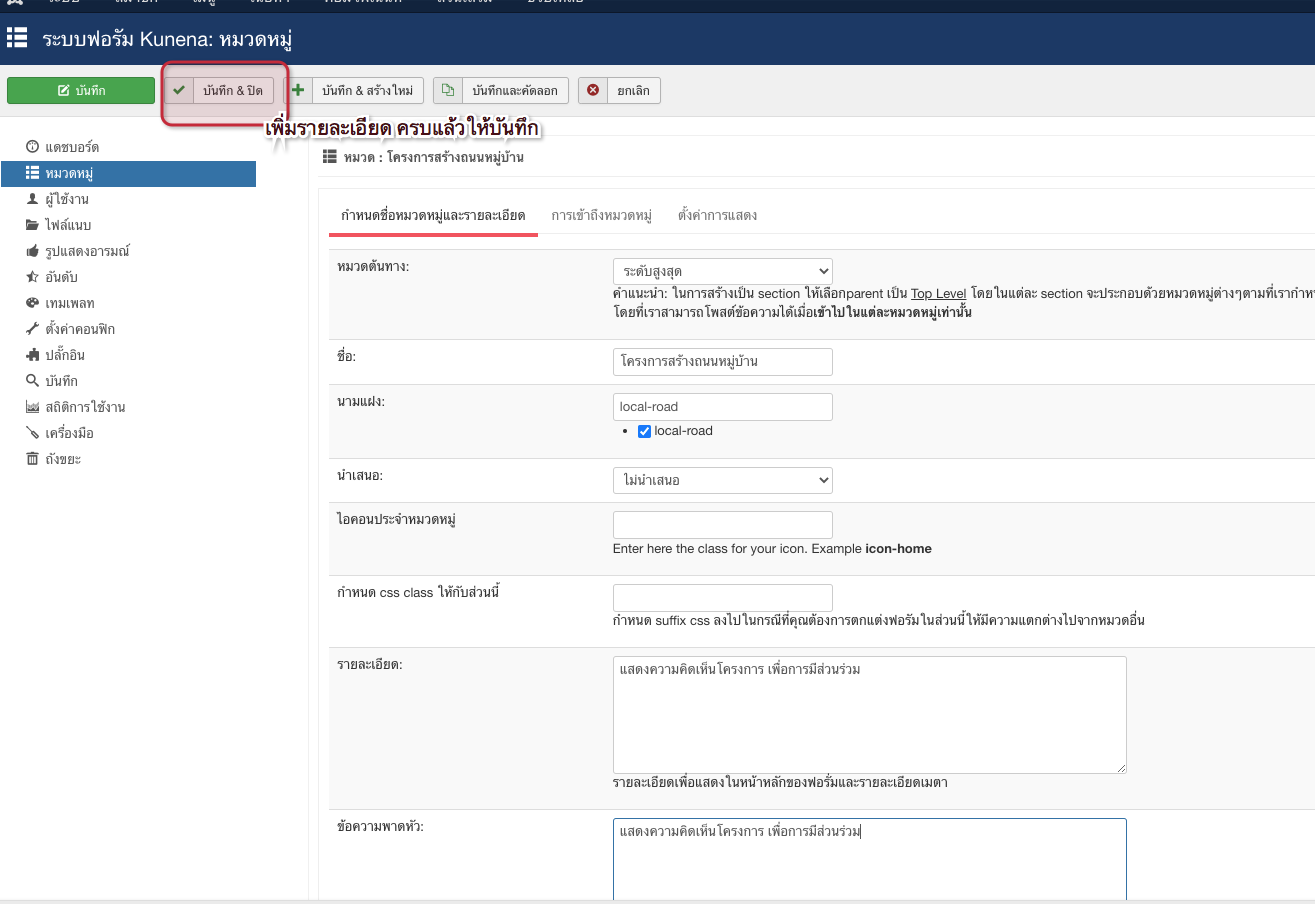The image size is (1315, 904).
Task: Click the plus icon for บันทึก & สร้างใหม่
Action: (x=299, y=91)
